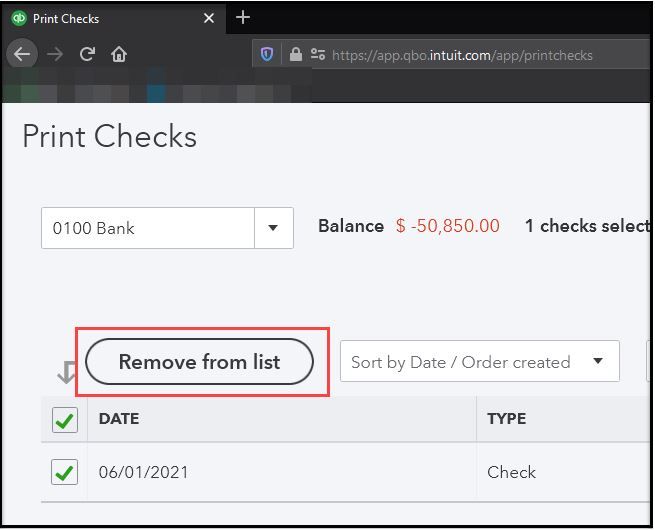Viewport: 655px width, 530px height.
Task: Select the Print Checks browser tab
Action: click(114, 18)
